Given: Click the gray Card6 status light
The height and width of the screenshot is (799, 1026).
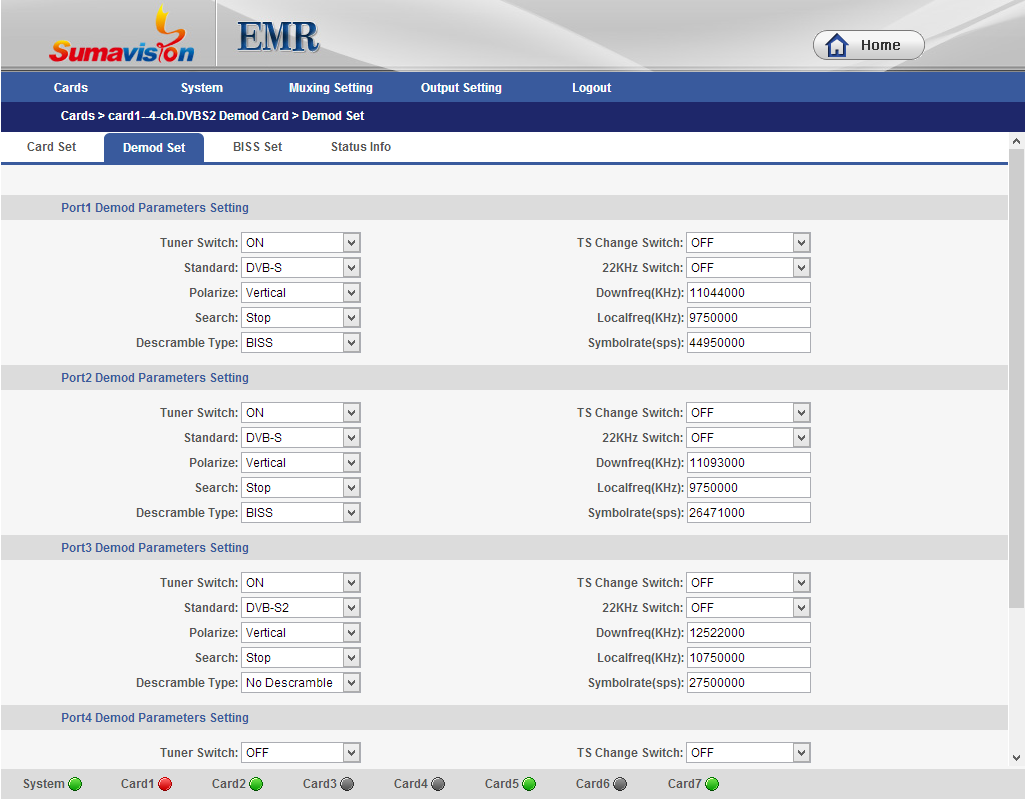Looking at the screenshot, I should pos(620,784).
